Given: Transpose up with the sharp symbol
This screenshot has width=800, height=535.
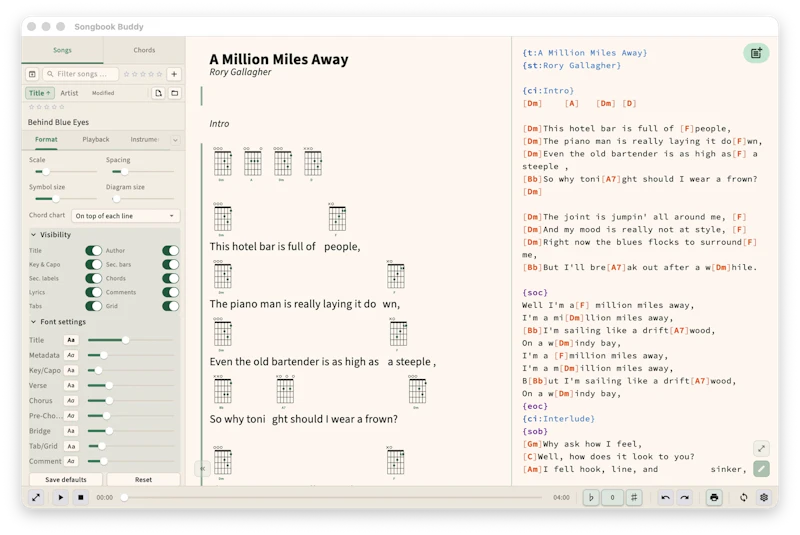Looking at the screenshot, I should pos(634,497).
